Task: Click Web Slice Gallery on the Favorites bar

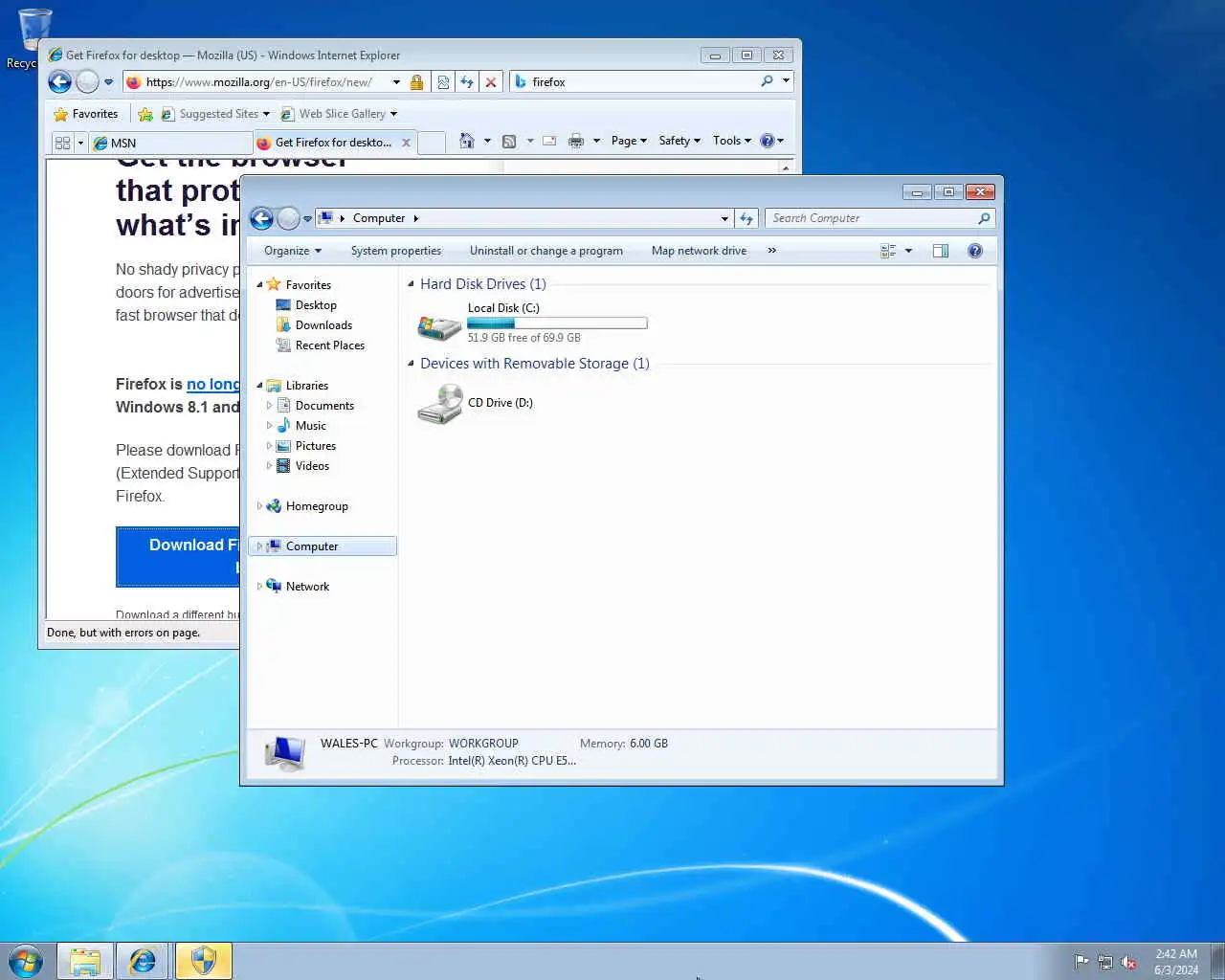Action: [x=339, y=114]
